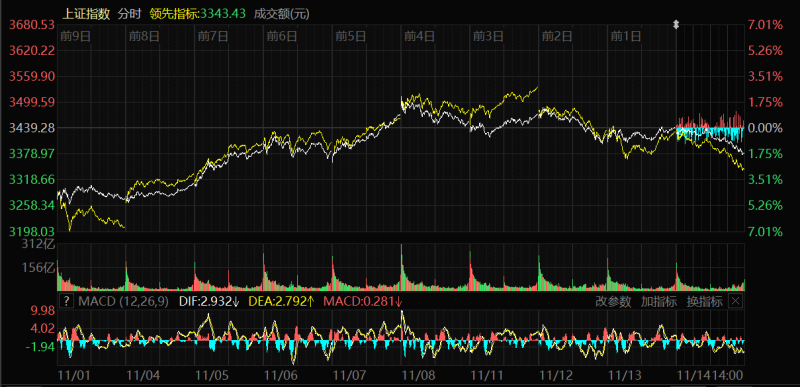Click the DEA:2.792 value
Viewport: 800px width, 387px height.
[x=281, y=301]
